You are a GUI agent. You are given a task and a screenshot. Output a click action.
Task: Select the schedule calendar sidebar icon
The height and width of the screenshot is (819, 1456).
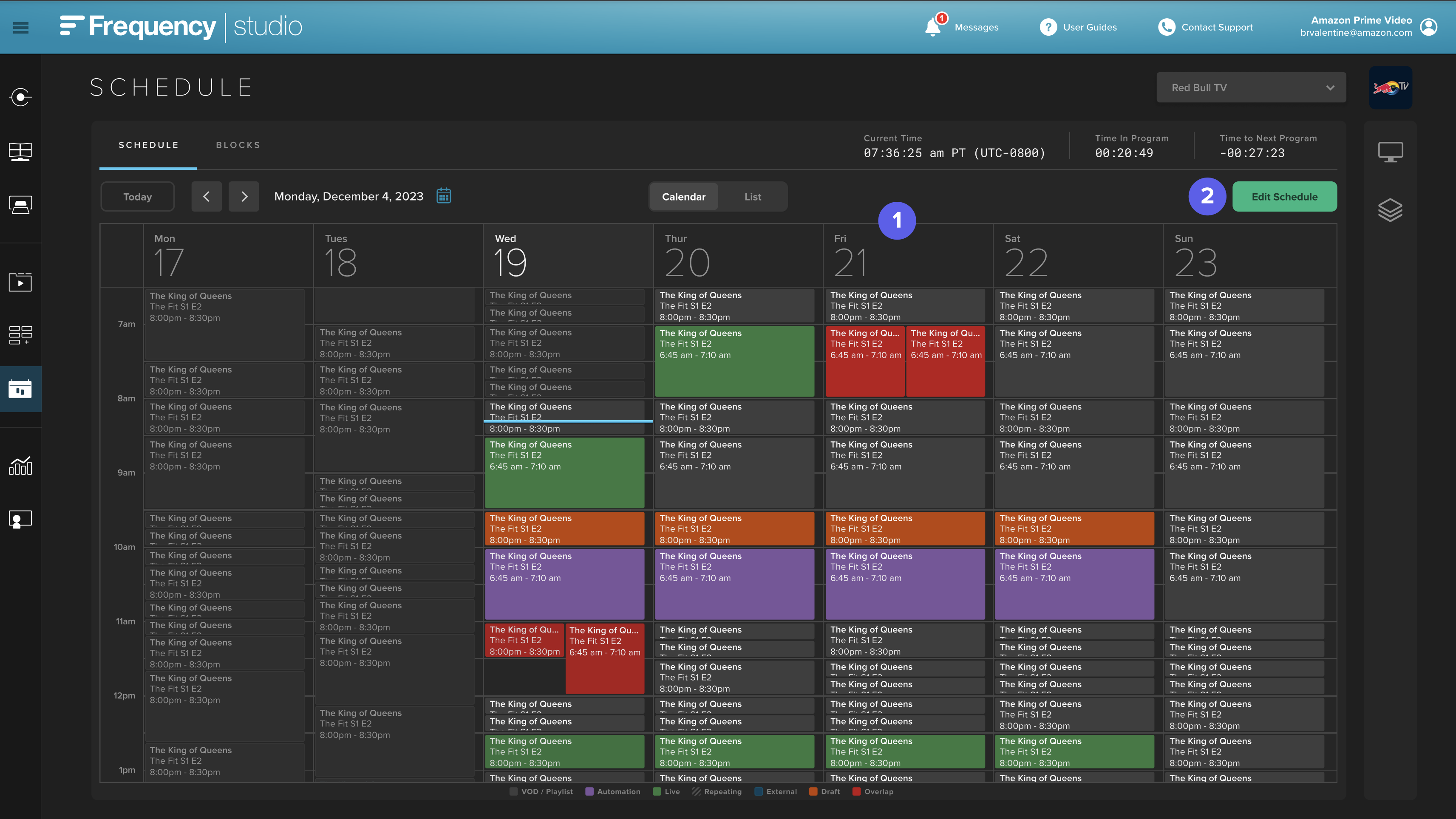20,389
